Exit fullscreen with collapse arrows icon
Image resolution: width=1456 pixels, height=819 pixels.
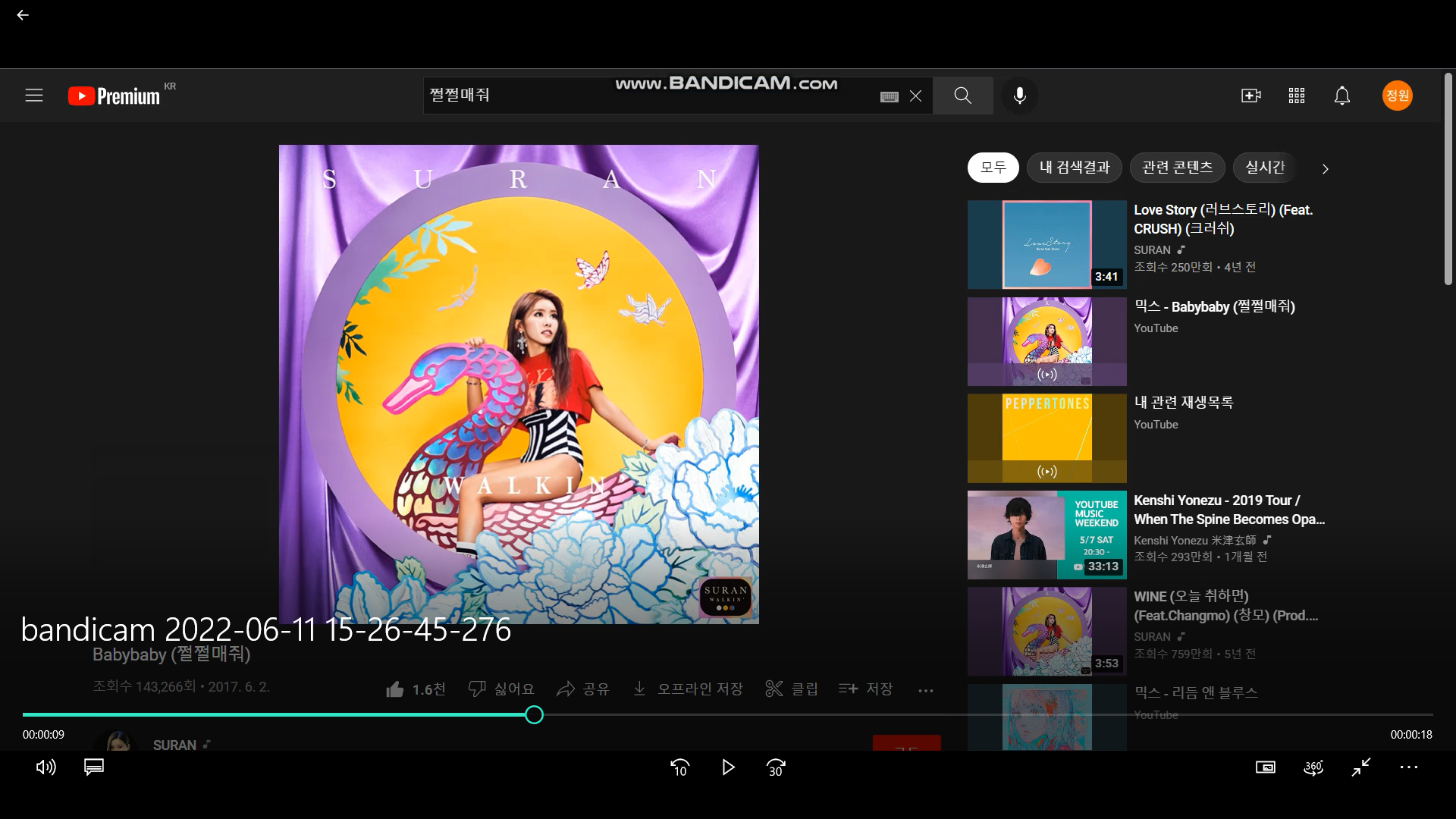pos(1361,767)
